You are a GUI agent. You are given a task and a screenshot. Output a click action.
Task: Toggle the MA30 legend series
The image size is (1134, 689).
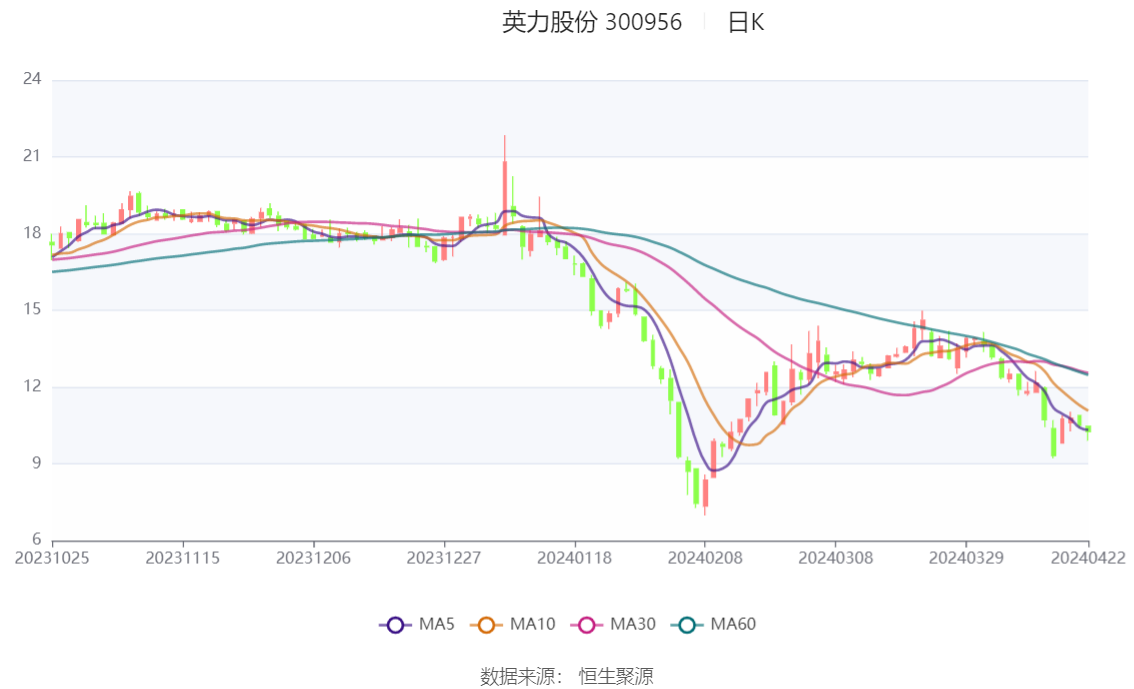tap(613, 625)
